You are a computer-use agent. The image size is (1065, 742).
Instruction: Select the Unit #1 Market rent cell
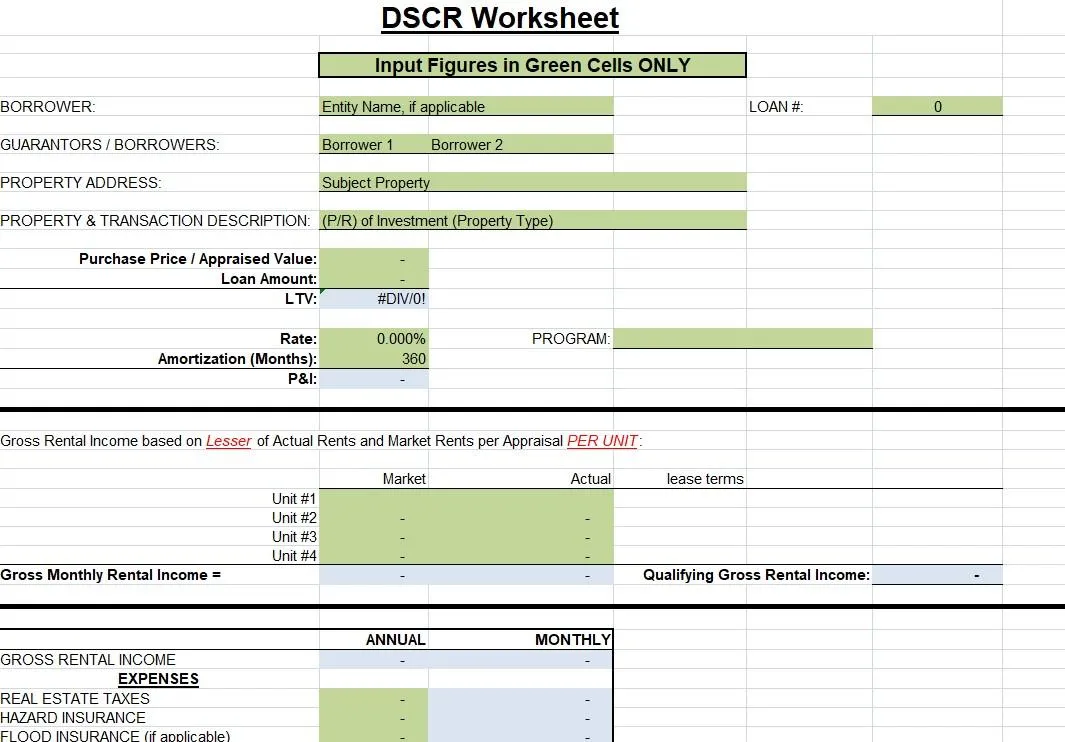(x=374, y=499)
